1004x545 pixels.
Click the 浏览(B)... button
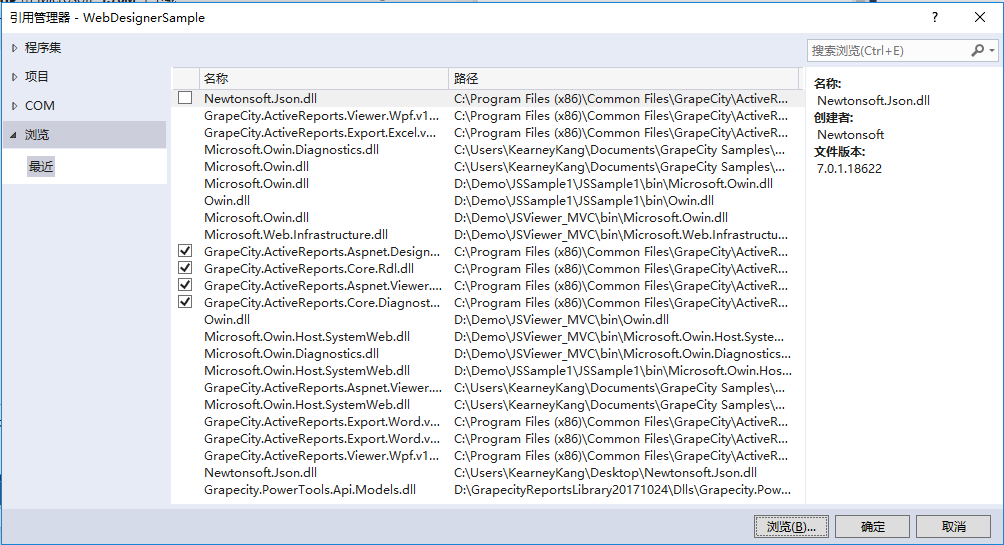791,526
